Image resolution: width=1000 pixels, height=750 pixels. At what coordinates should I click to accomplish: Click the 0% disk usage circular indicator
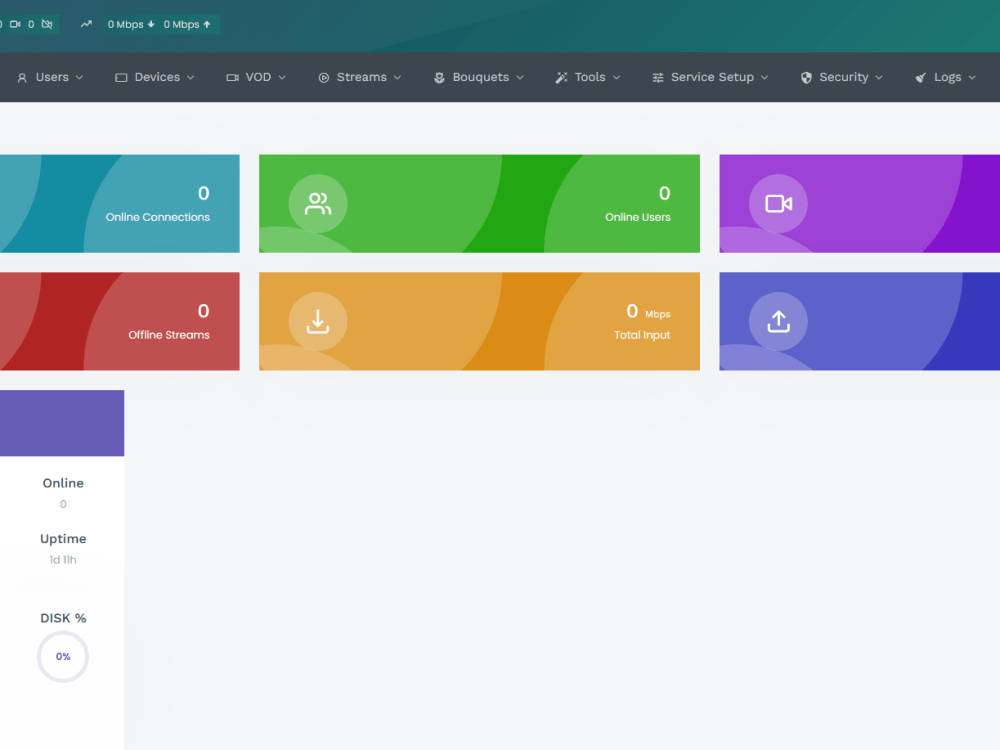click(x=62, y=656)
